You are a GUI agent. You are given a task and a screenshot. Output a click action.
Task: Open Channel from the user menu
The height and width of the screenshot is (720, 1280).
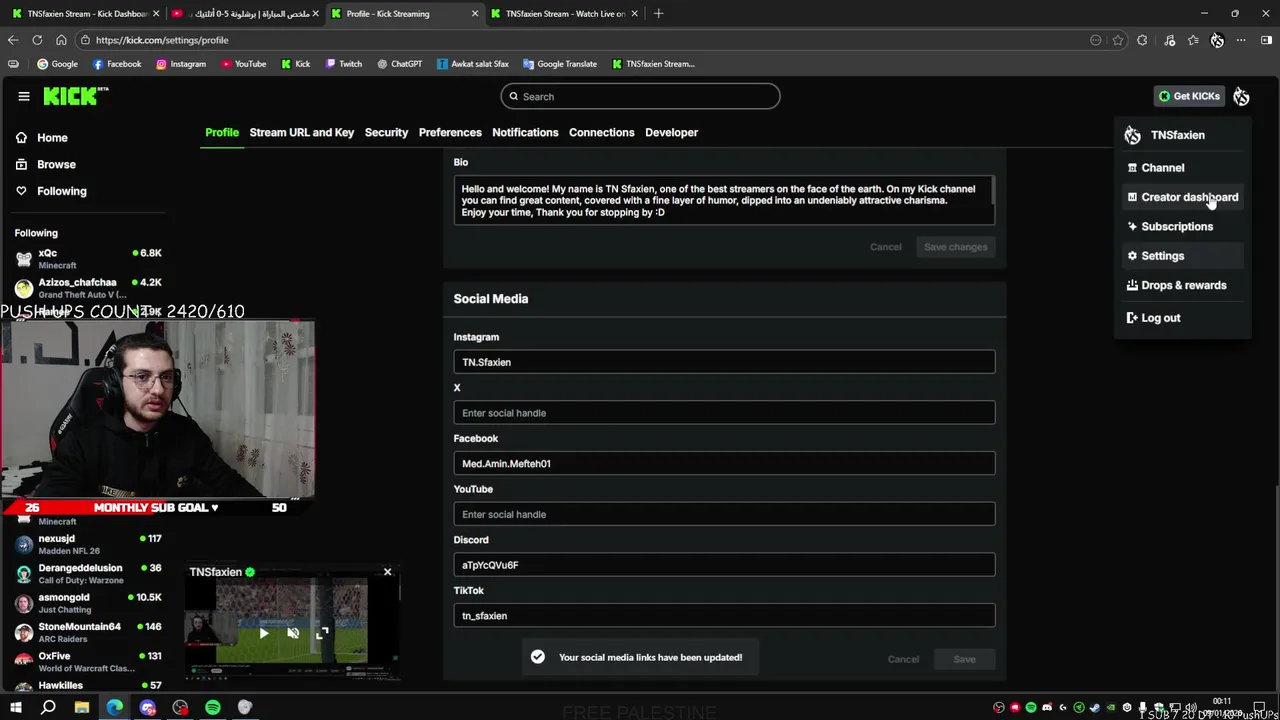click(1182, 168)
